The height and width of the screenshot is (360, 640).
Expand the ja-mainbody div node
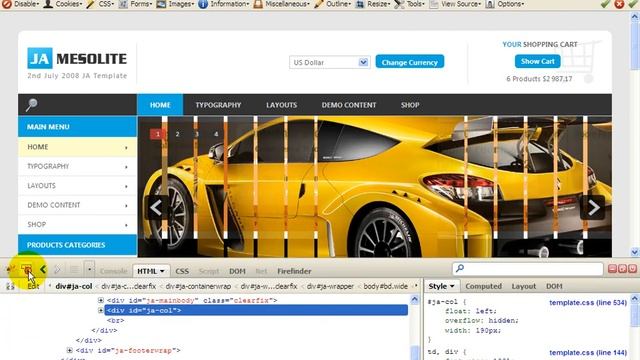pyautogui.click(x=100, y=300)
